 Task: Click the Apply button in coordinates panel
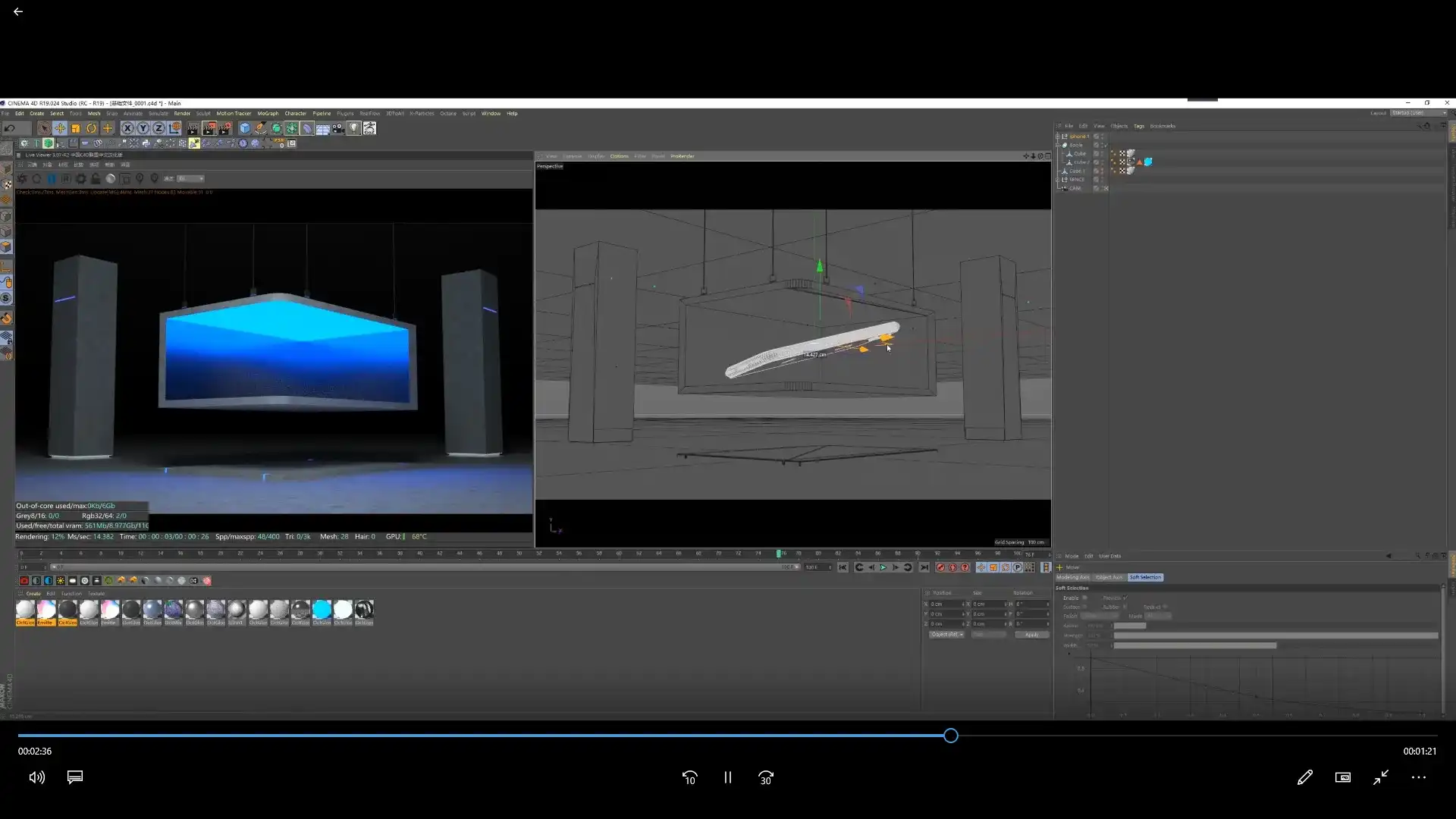(x=1031, y=635)
